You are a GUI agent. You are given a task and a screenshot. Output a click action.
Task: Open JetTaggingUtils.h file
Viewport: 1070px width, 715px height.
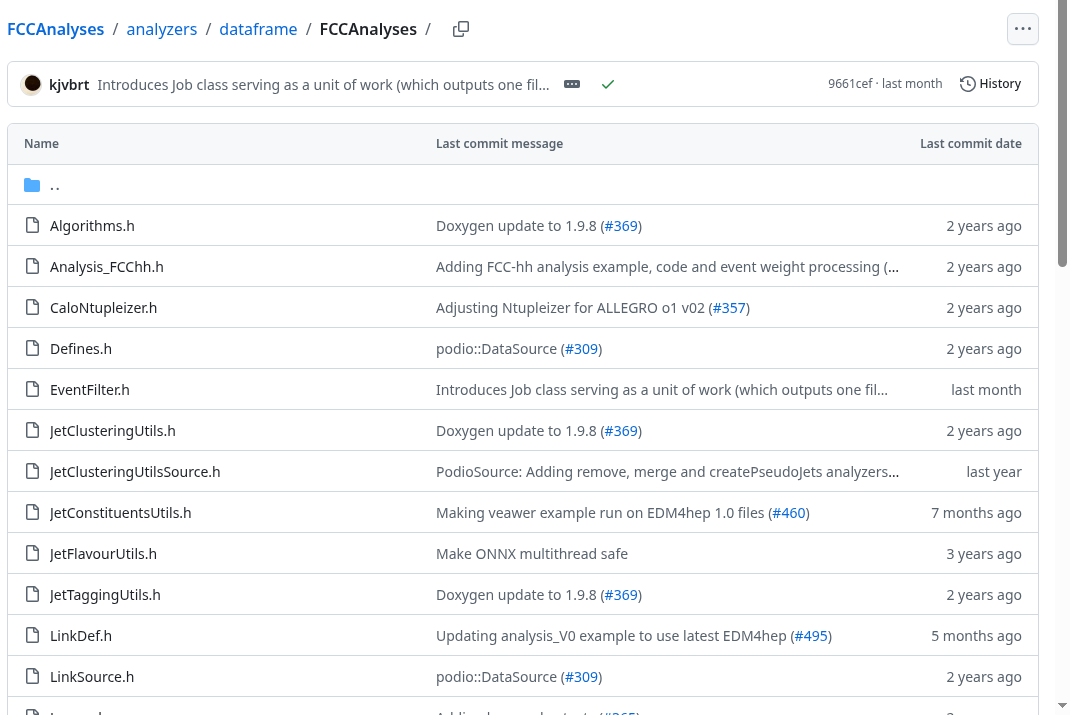click(105, 594)
